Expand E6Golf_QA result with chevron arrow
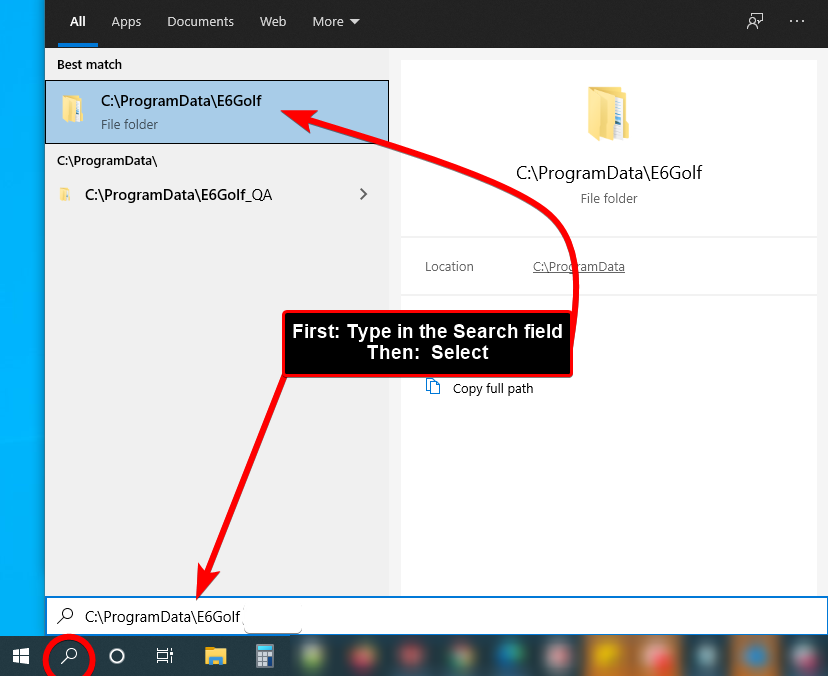The image size is (828, 676). [363, 194]
